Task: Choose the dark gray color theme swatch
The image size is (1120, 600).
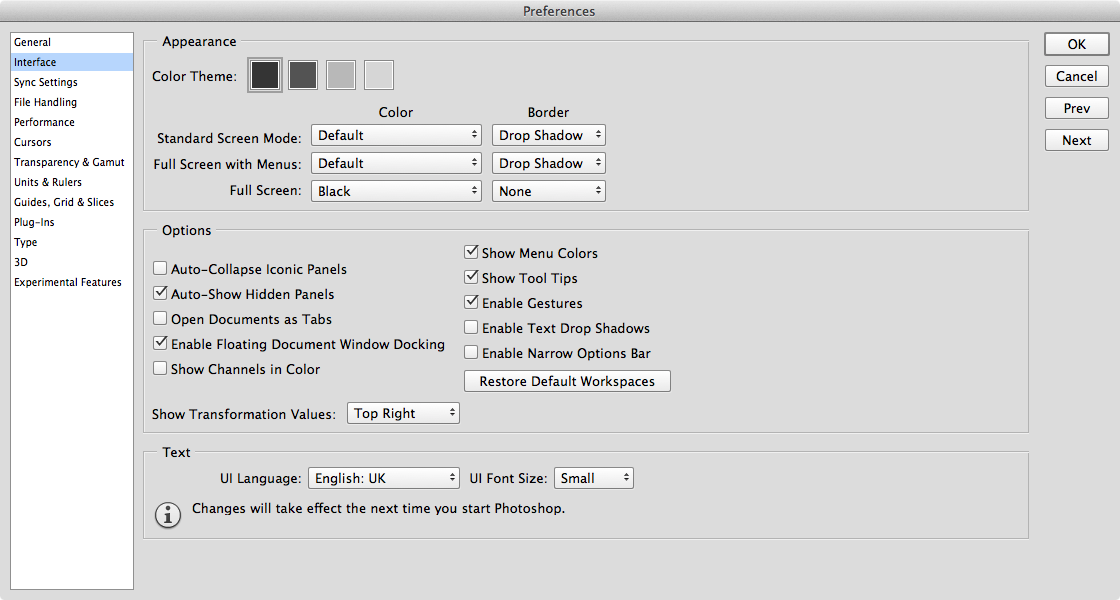Action: pos(303,75)
